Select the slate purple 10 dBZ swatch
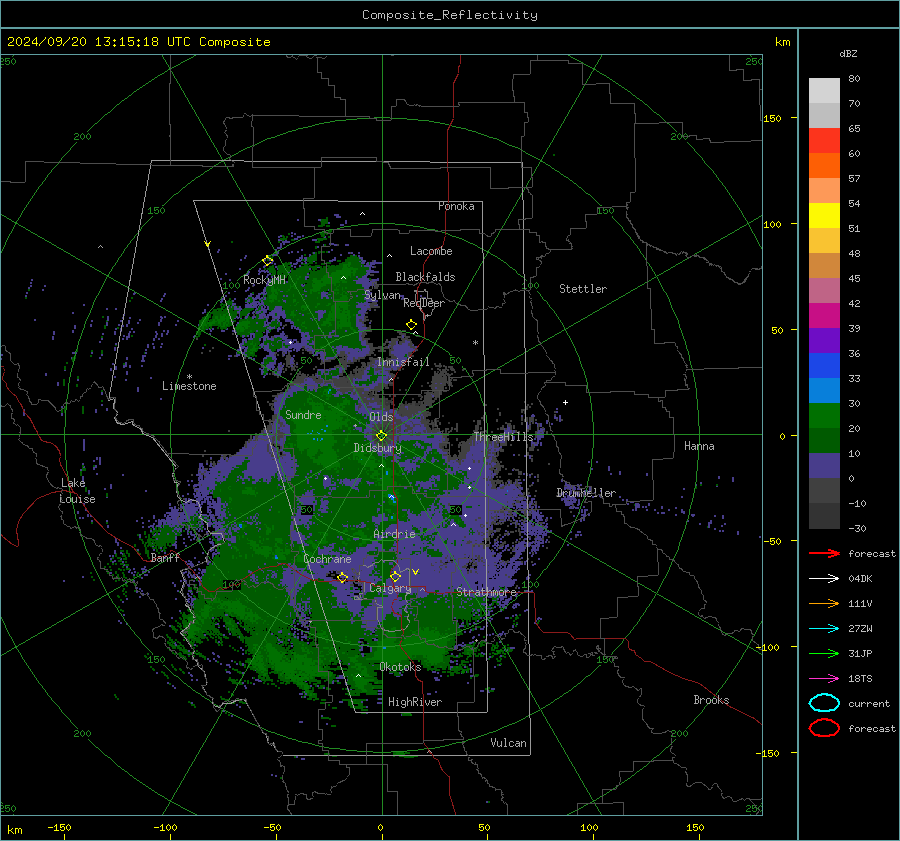 tap(824, 465)
